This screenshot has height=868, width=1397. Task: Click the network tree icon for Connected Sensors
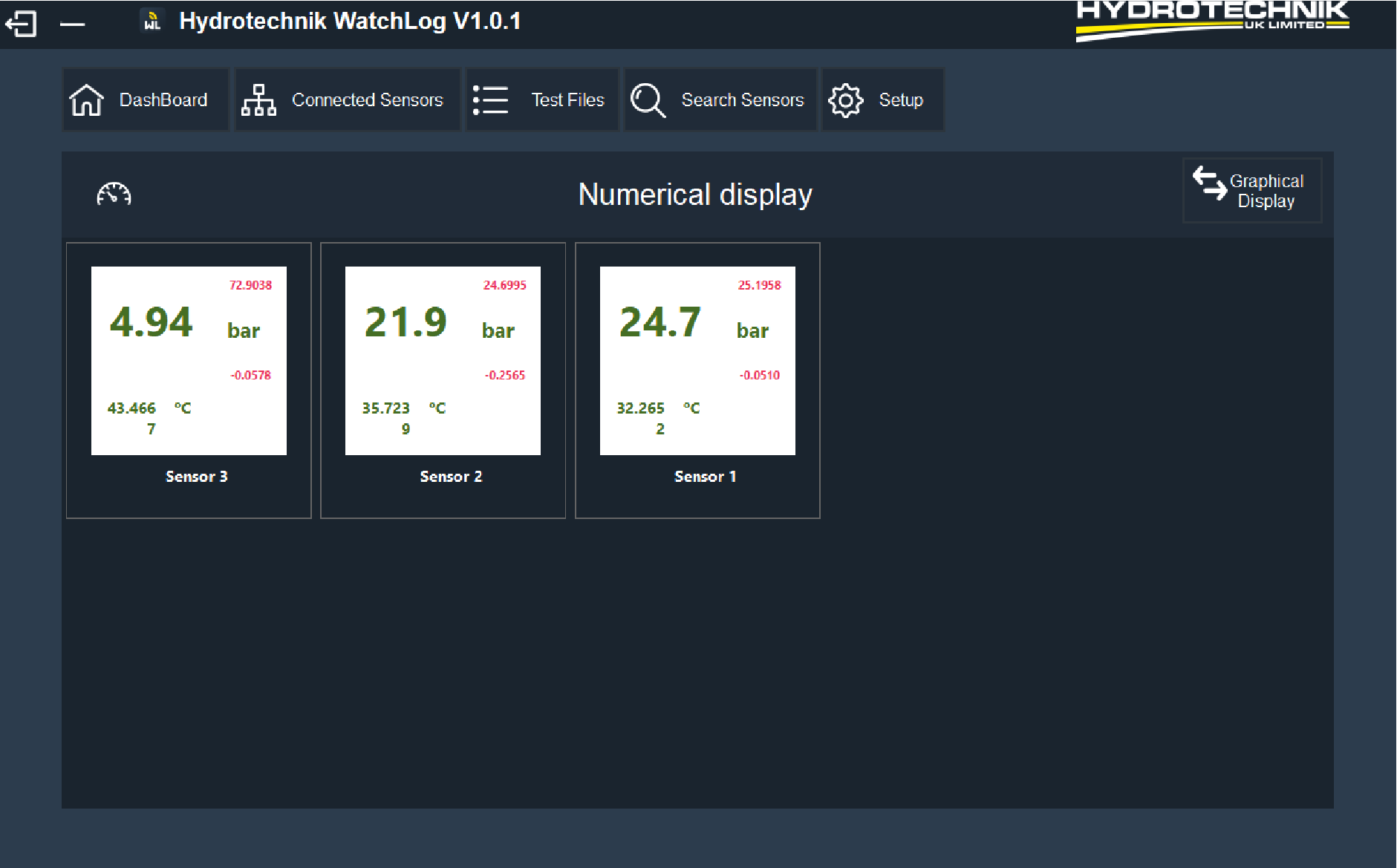click(x=258, y=99)
